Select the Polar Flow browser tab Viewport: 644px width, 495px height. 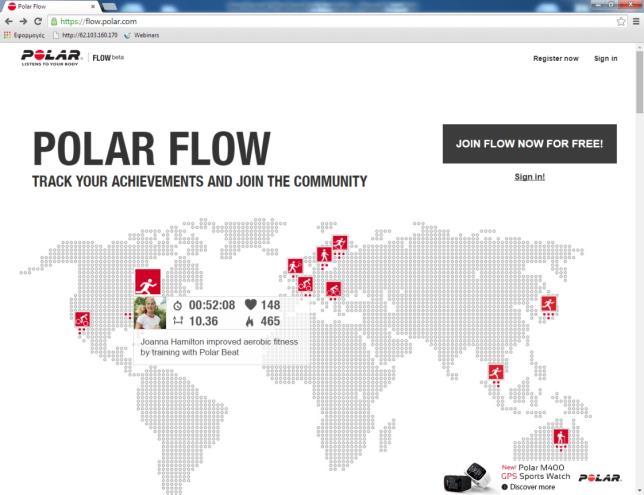(x=49, y=7)
